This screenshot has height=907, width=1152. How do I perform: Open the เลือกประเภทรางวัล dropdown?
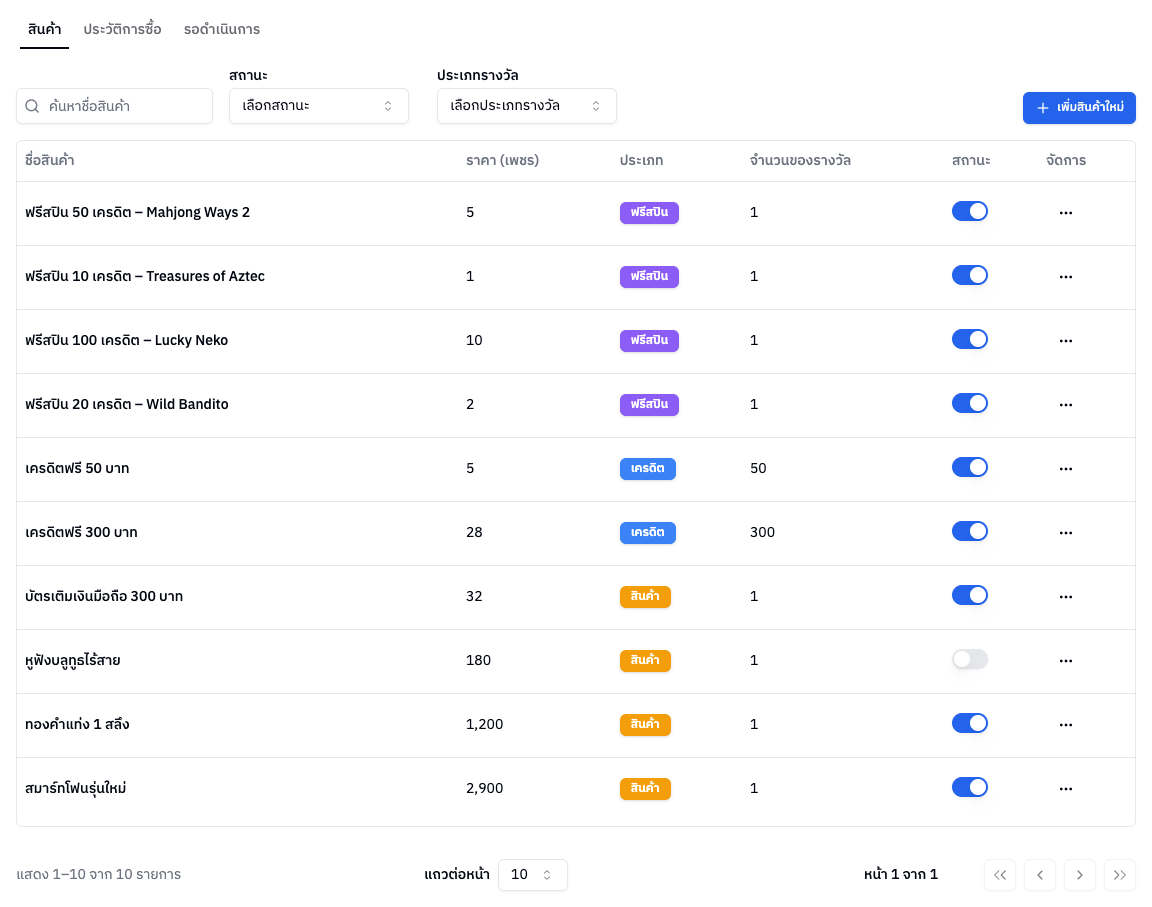point(527,106)
